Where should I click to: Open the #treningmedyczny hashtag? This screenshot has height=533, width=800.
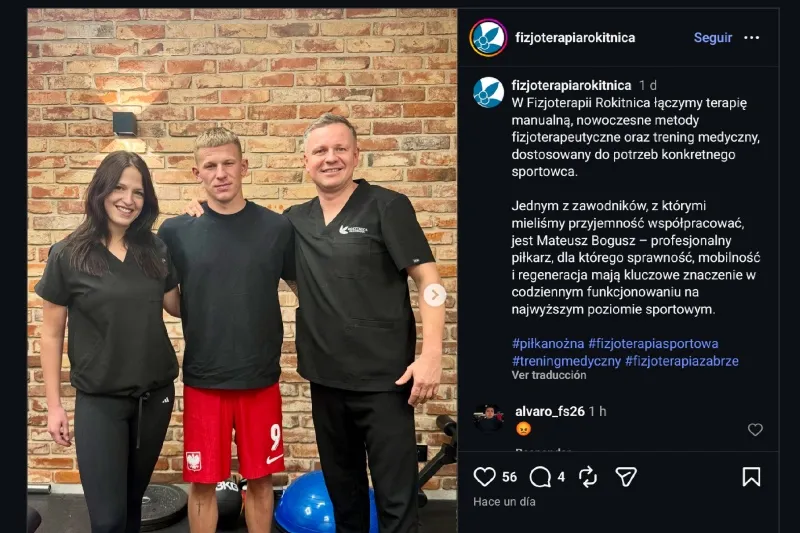(566, 361)
